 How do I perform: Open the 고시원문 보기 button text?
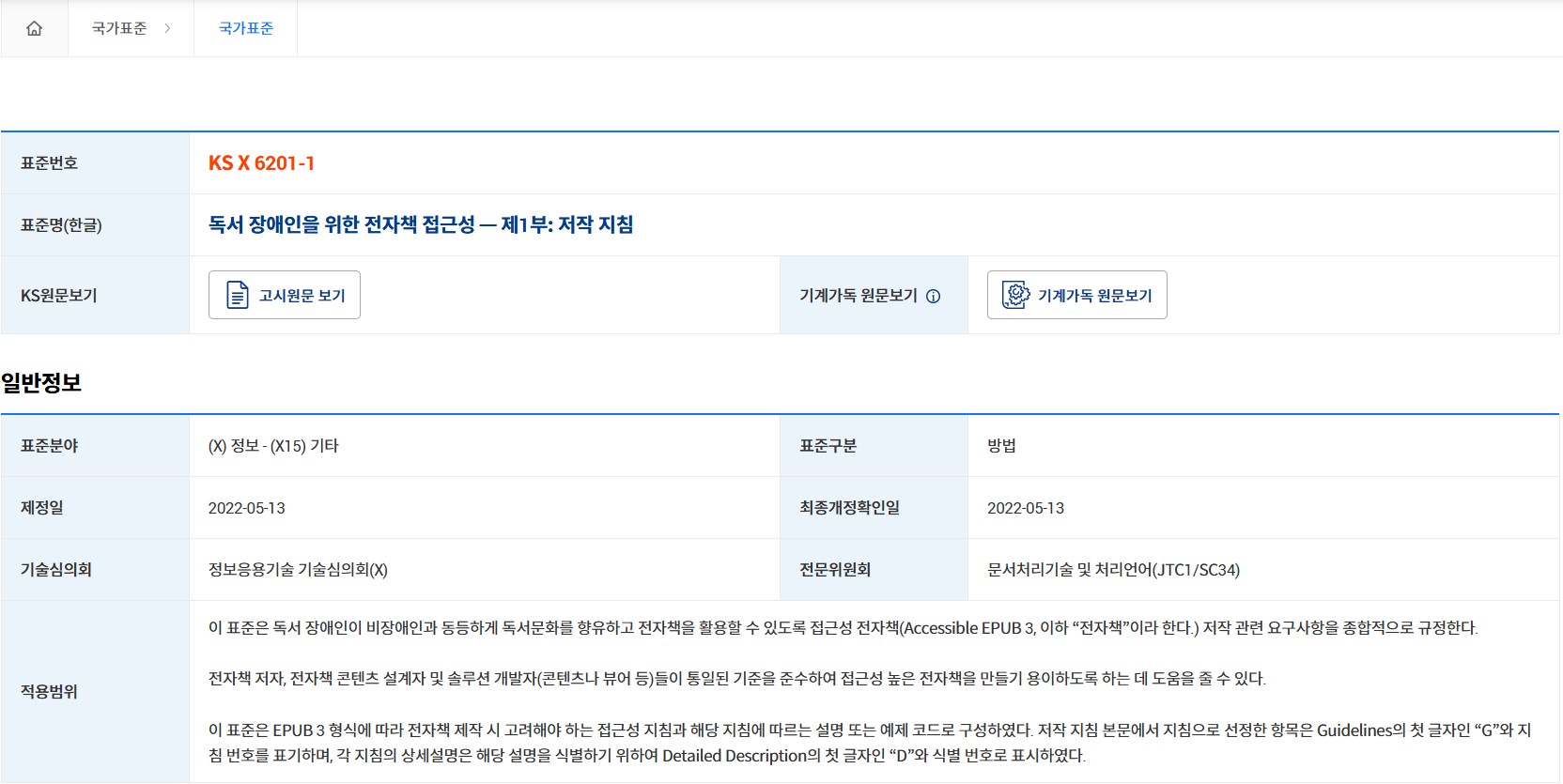click(x=302, y=296)
